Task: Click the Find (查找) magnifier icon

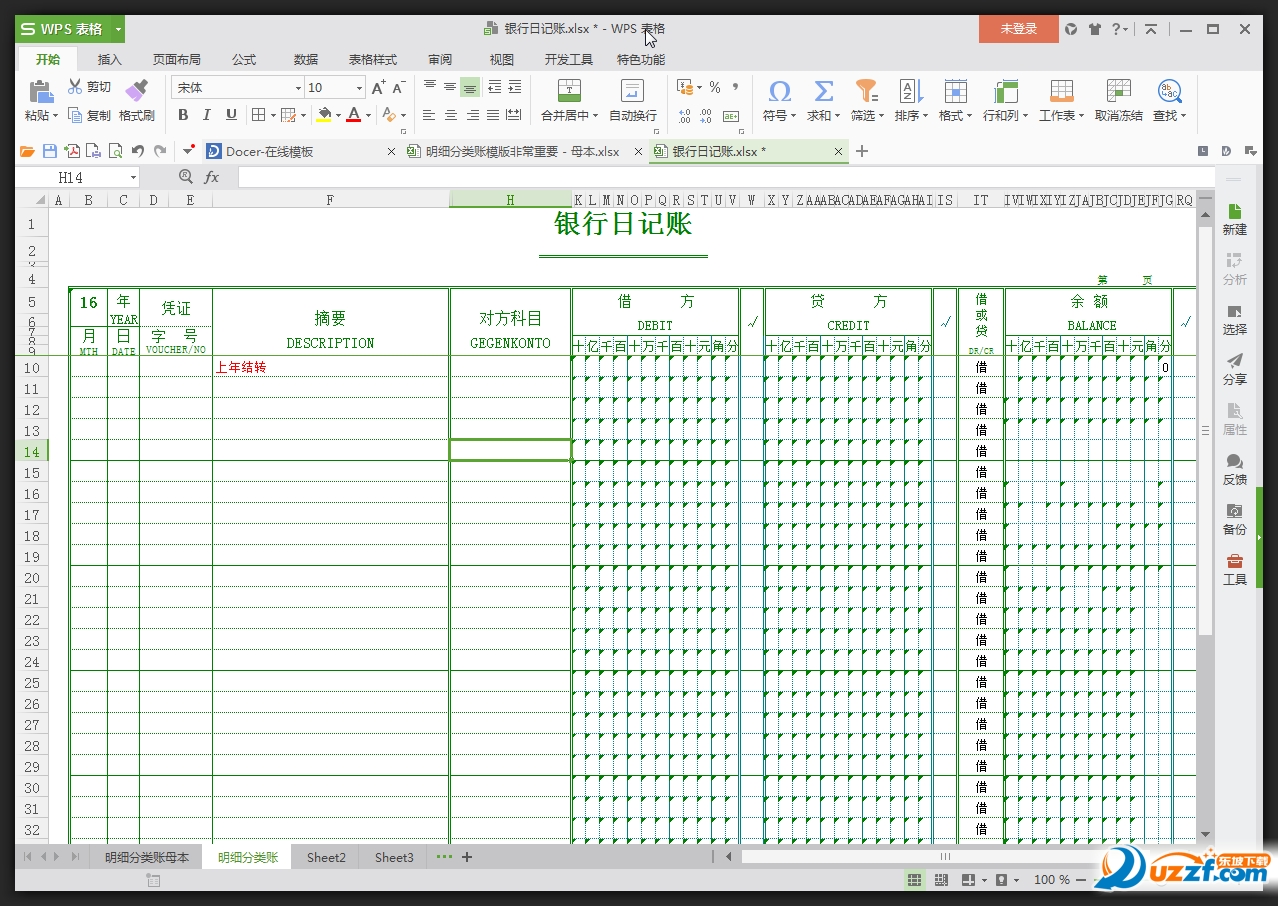Action: [x=1169, y=92]
